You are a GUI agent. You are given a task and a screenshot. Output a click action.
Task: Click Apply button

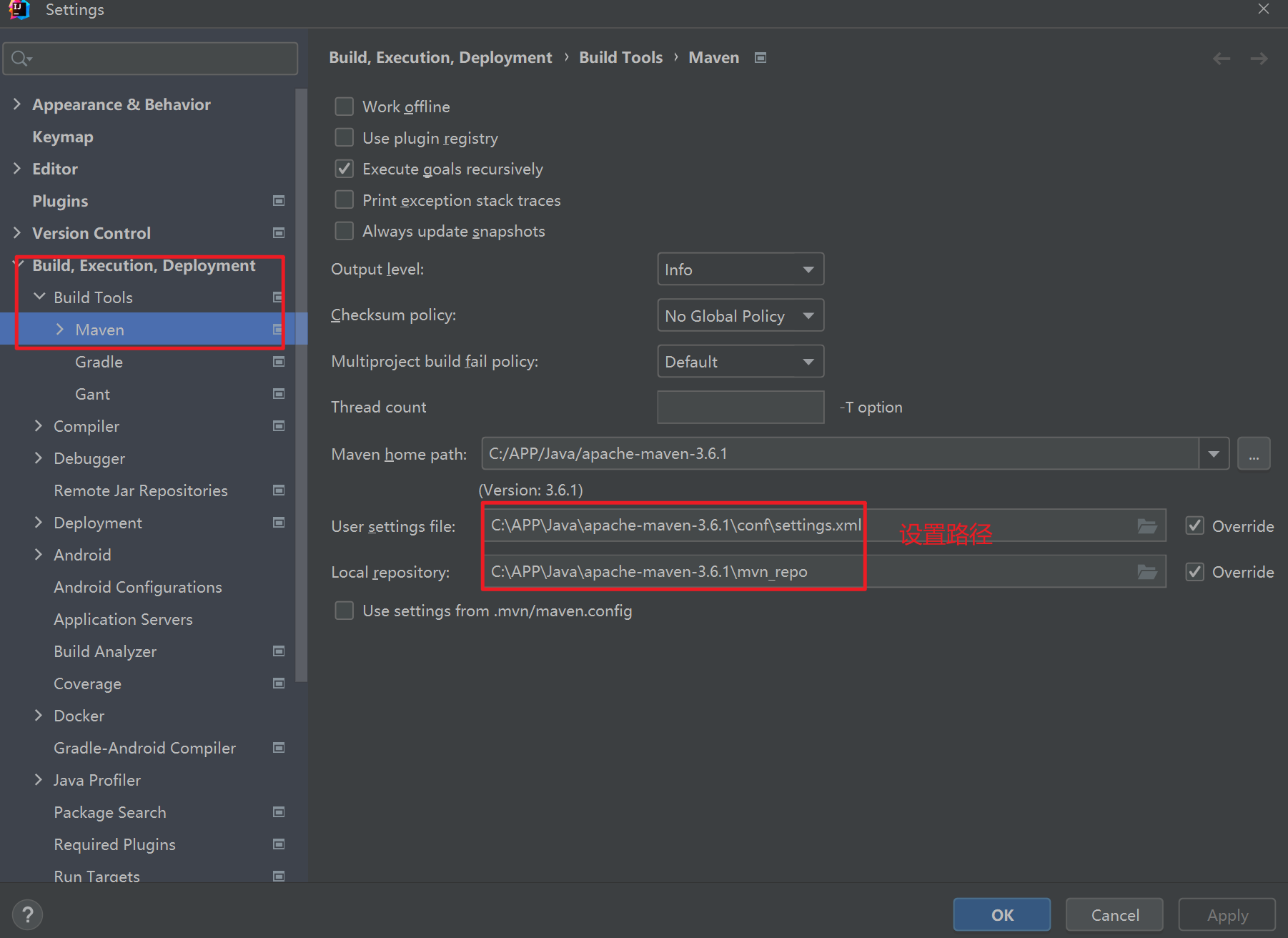click(x=1227, y=915)
